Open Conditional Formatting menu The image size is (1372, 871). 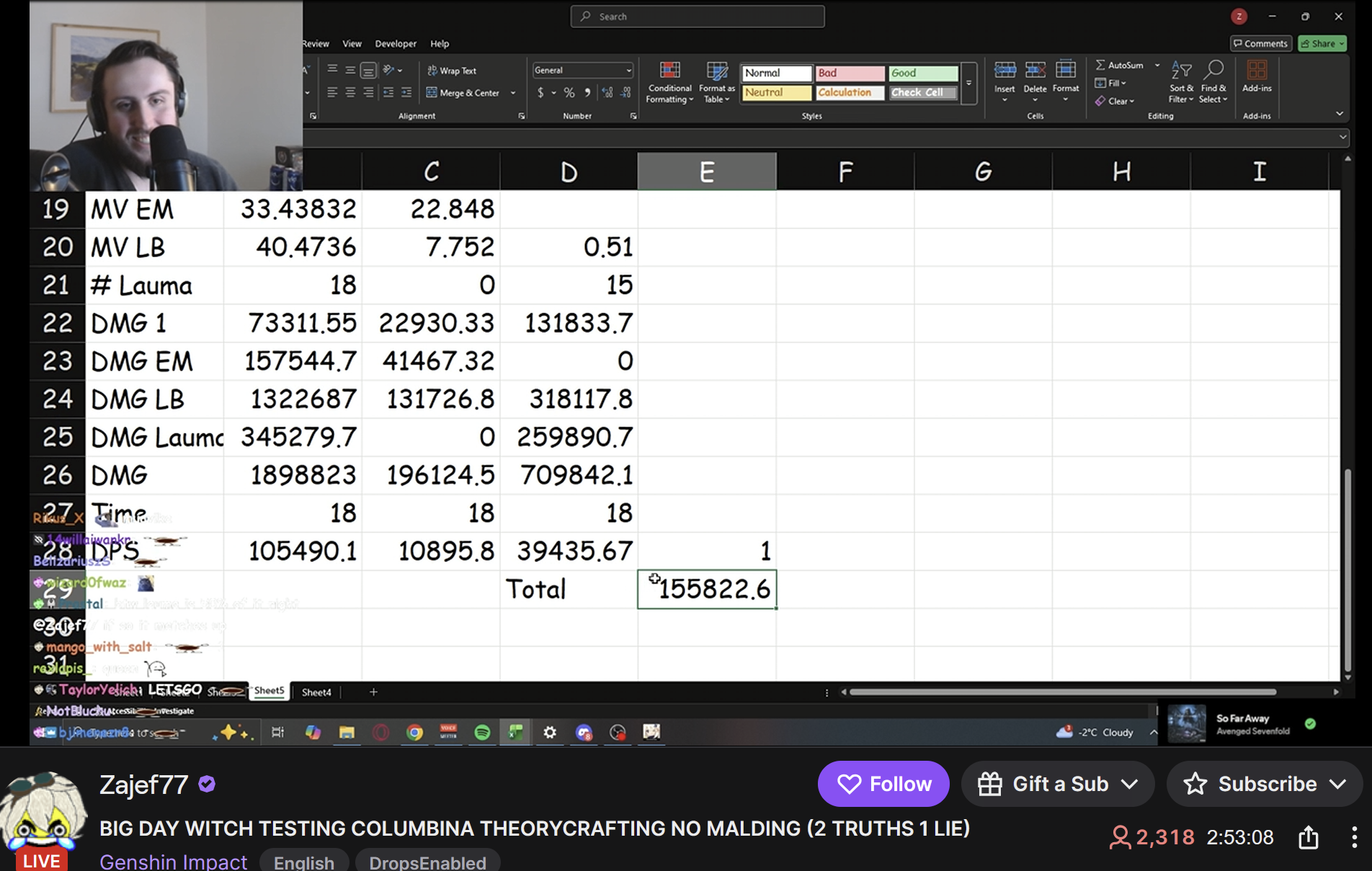[669, 82]
